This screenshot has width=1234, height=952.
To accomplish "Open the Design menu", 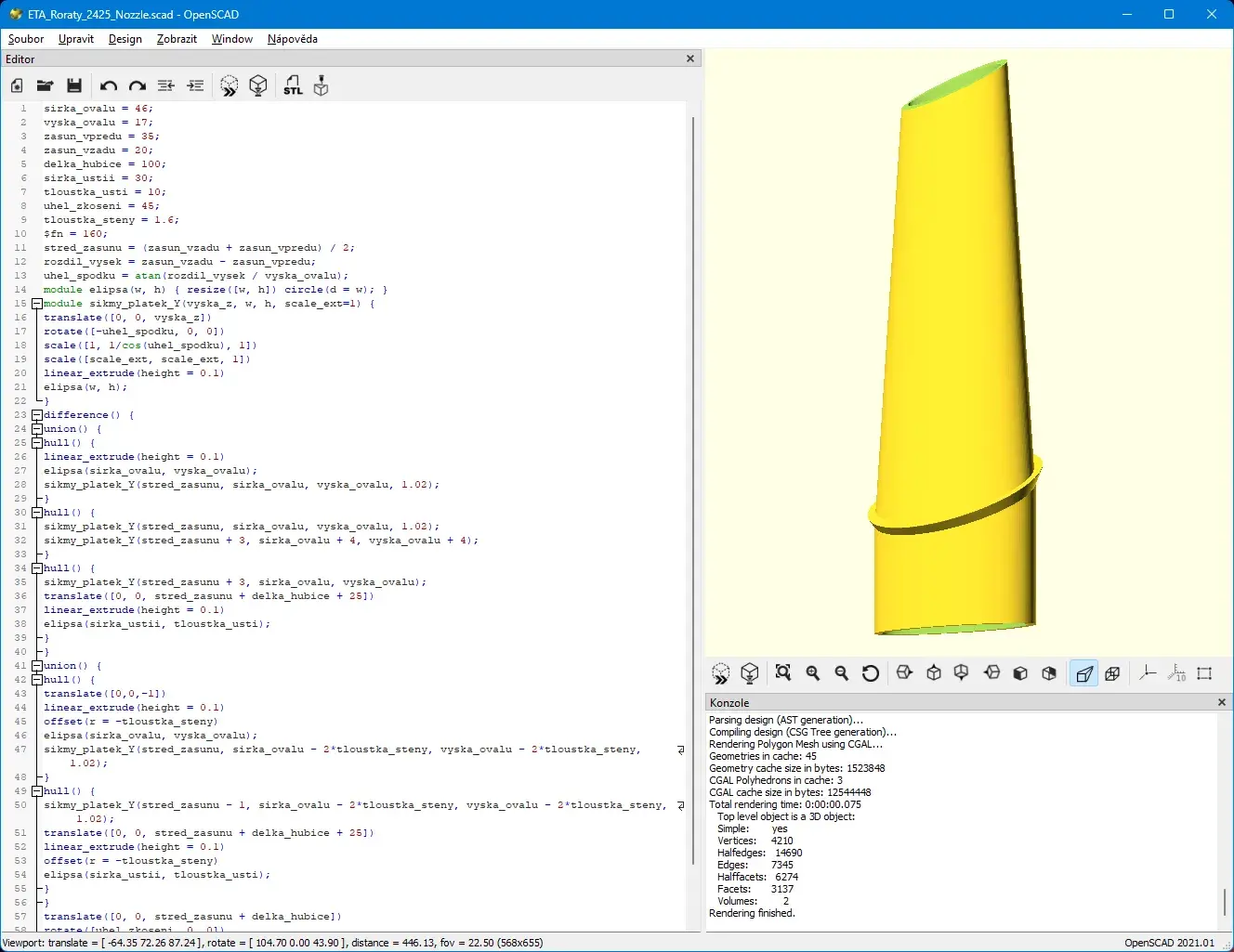I will 125,39.
